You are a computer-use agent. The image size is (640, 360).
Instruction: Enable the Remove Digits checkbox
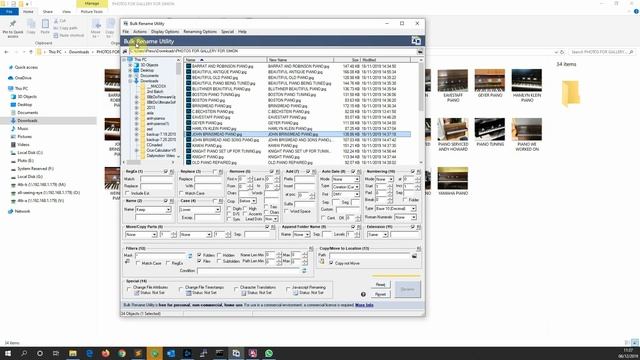229,209
